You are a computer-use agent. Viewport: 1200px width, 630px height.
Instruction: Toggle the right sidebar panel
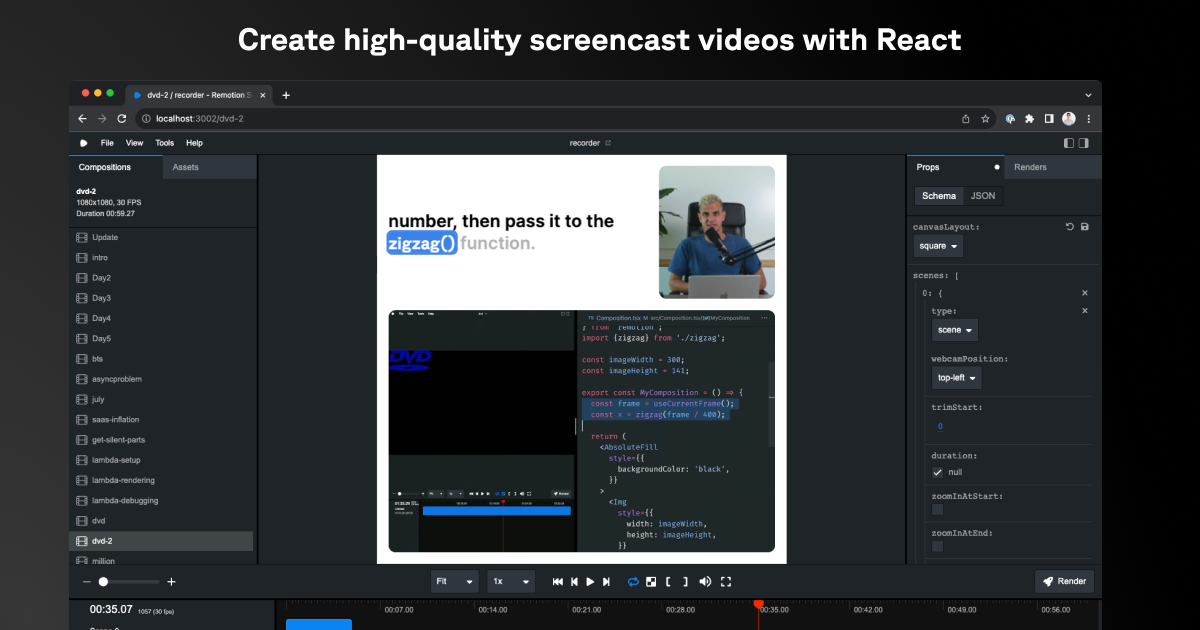[1084, 143]
